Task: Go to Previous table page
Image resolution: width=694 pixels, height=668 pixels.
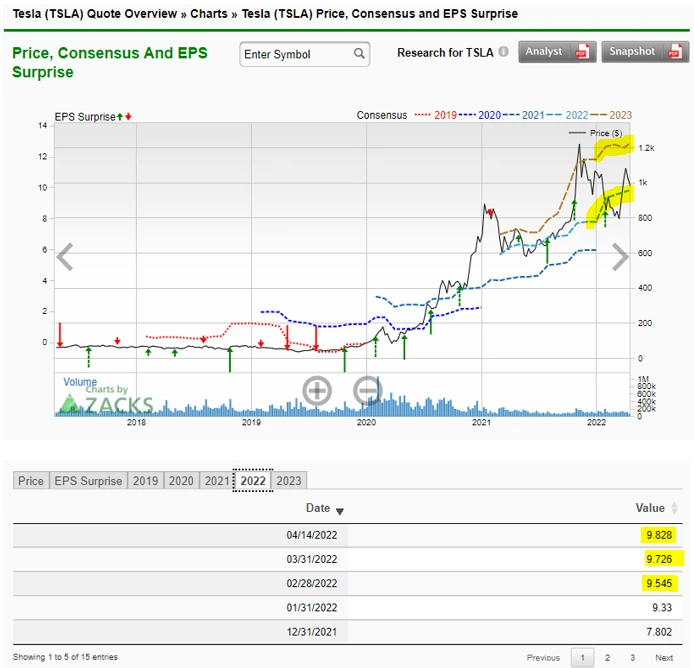Action: (x=543, y=658)
